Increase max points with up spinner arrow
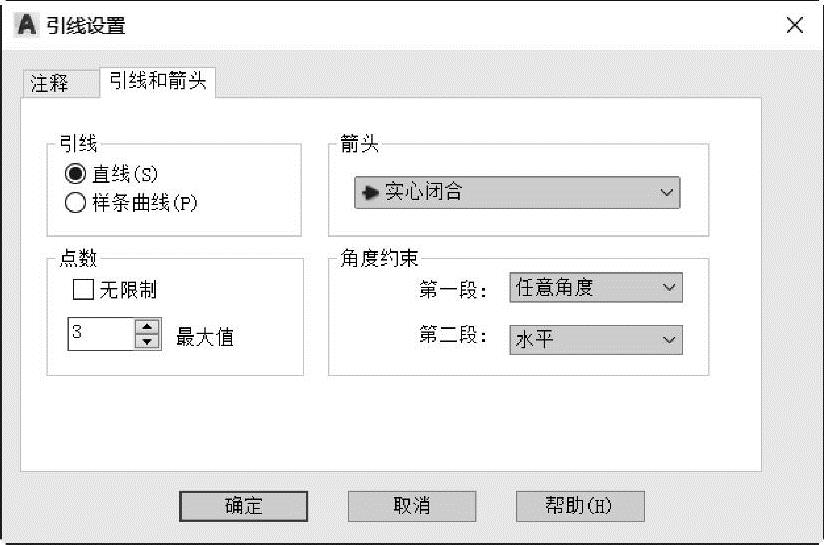The image size is (824, 545). pyautogui.click(x=147, y=327)
